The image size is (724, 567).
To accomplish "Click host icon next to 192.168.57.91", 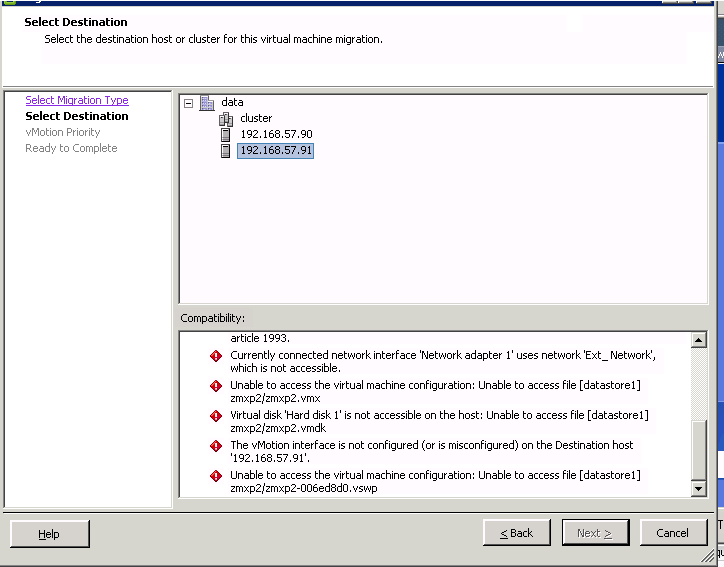I will coord(225,151).
